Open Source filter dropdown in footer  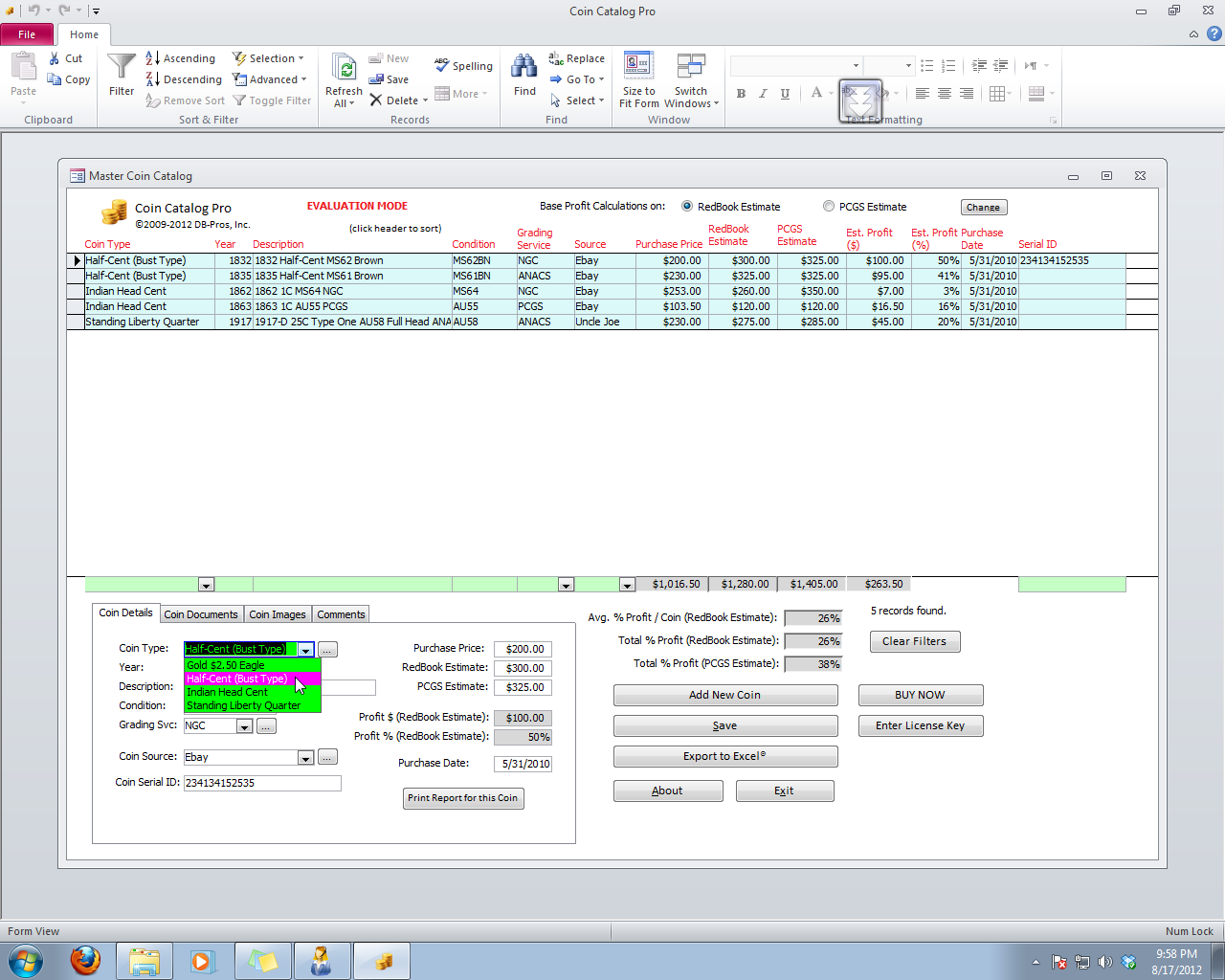click(627, 585)
